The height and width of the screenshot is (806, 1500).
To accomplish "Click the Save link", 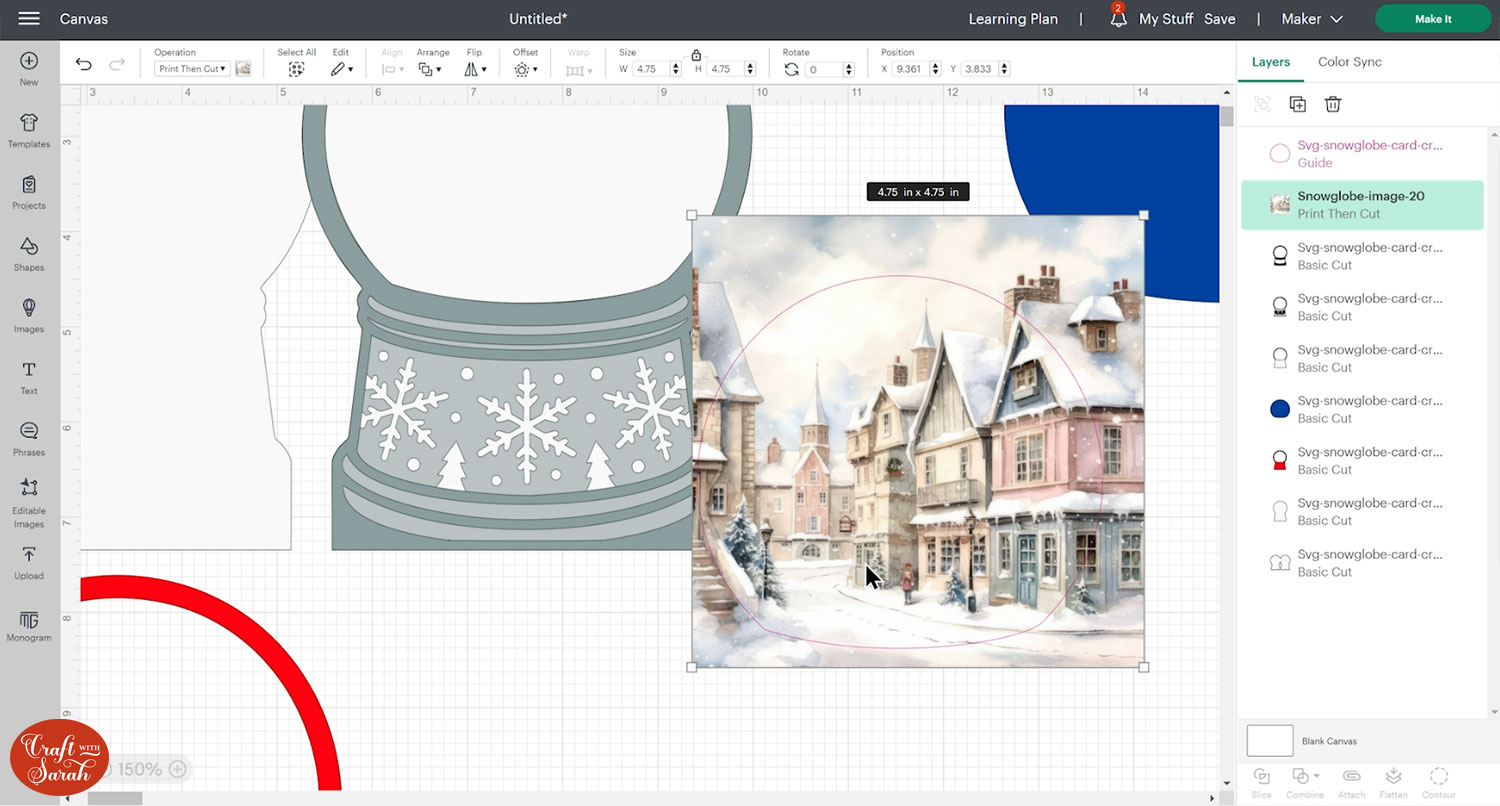I will pos(1219,19).
